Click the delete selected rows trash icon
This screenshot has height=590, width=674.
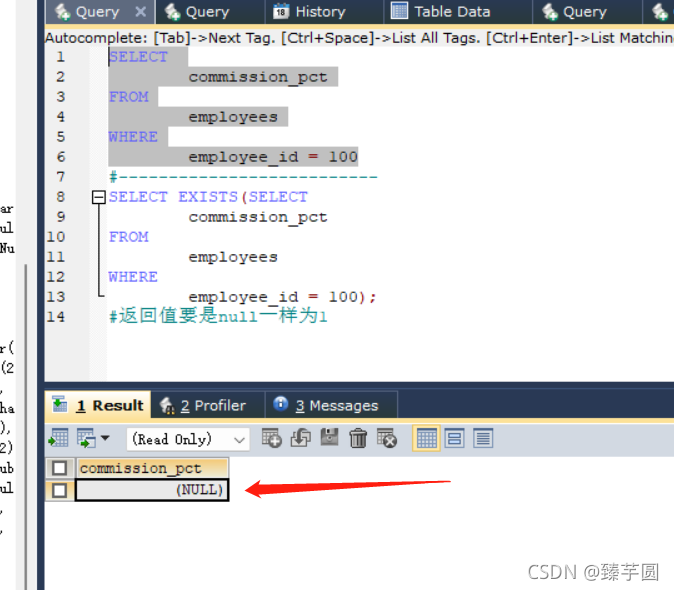358,438
